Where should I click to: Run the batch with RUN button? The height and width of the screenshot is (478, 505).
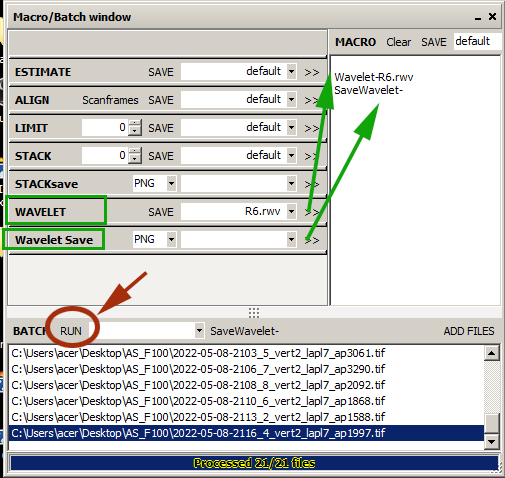tap(71, 331)
